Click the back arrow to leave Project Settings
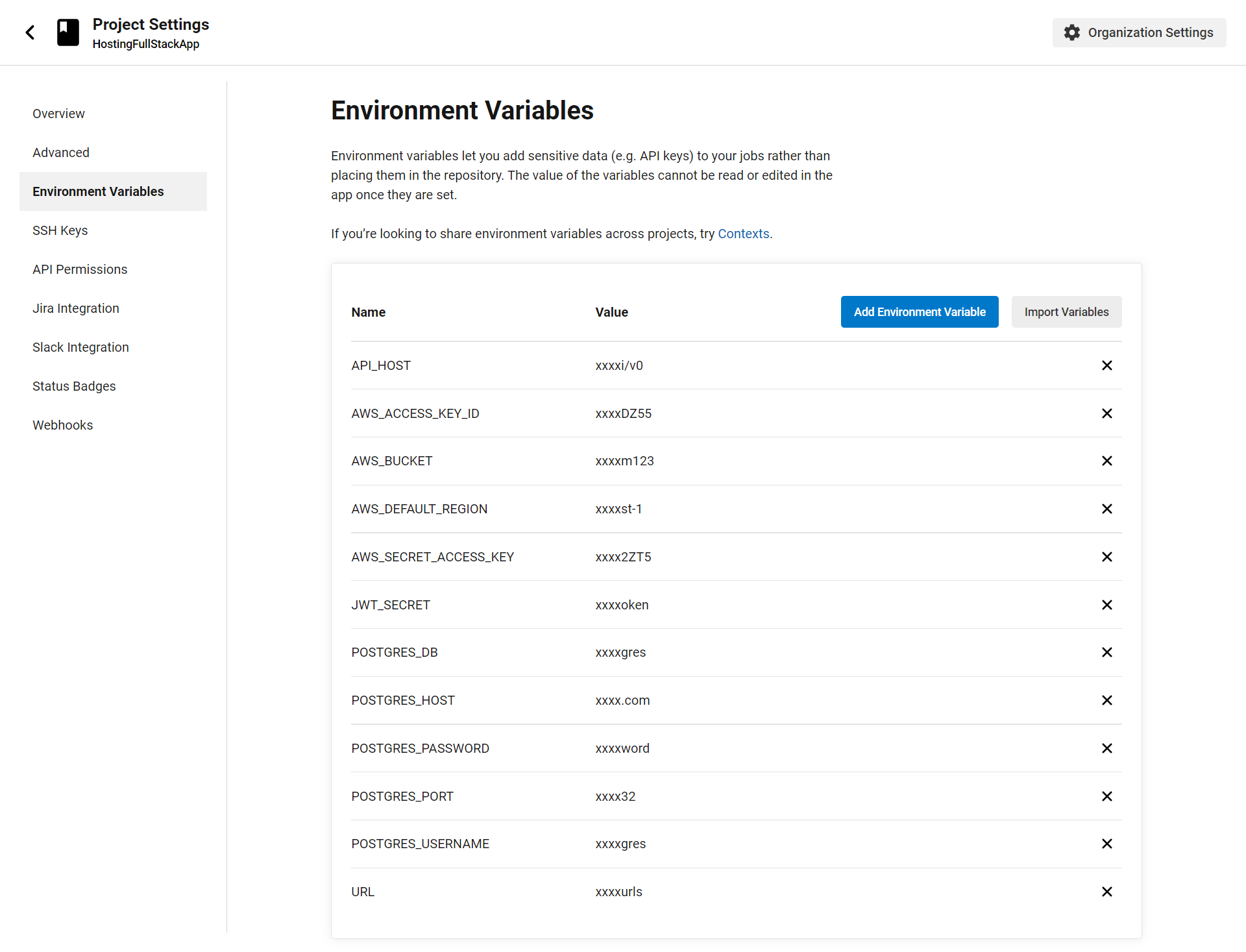Viewport: 1246px width, 952px height. pyautogui.click(x=30, y=32)
